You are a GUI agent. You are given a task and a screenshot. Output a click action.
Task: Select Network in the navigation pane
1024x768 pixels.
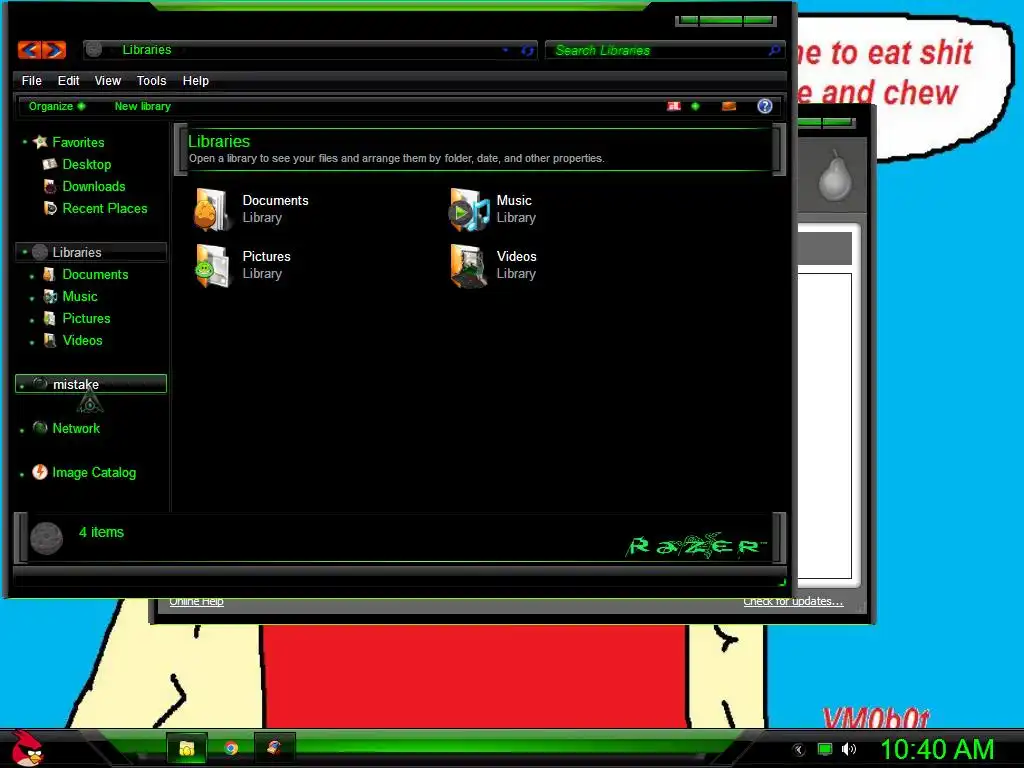76,428
